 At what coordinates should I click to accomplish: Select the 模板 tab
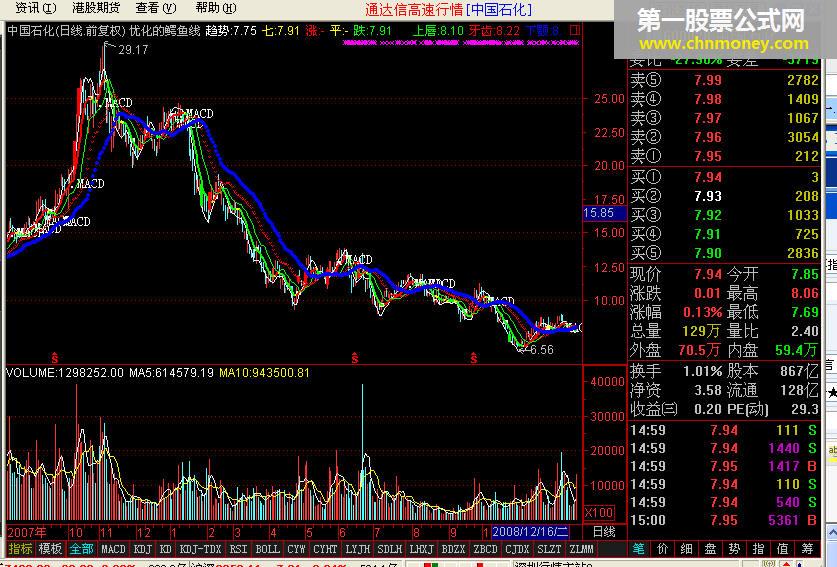pyautogui.click(x=50, y=548)
